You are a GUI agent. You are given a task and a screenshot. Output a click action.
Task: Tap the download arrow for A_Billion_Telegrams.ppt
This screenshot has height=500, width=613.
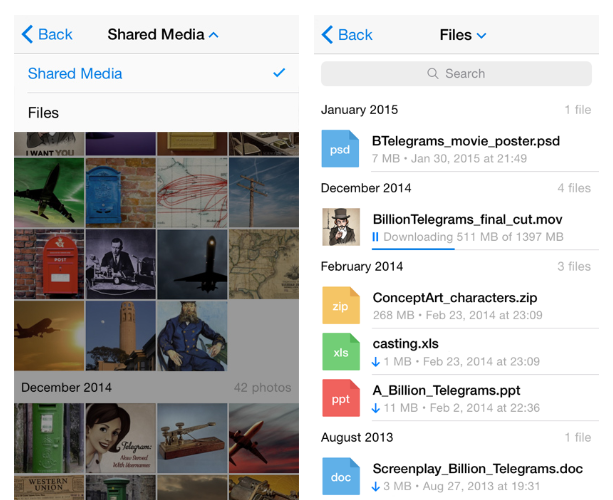coord(376,408)
